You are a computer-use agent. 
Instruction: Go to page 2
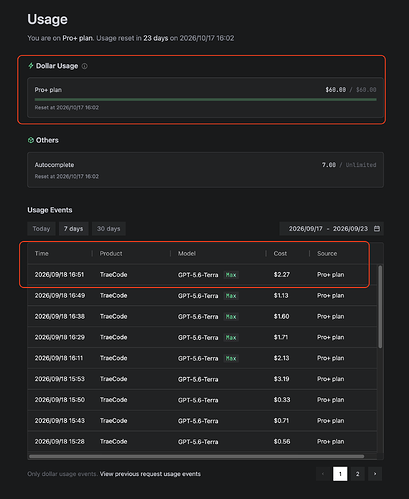358,474
